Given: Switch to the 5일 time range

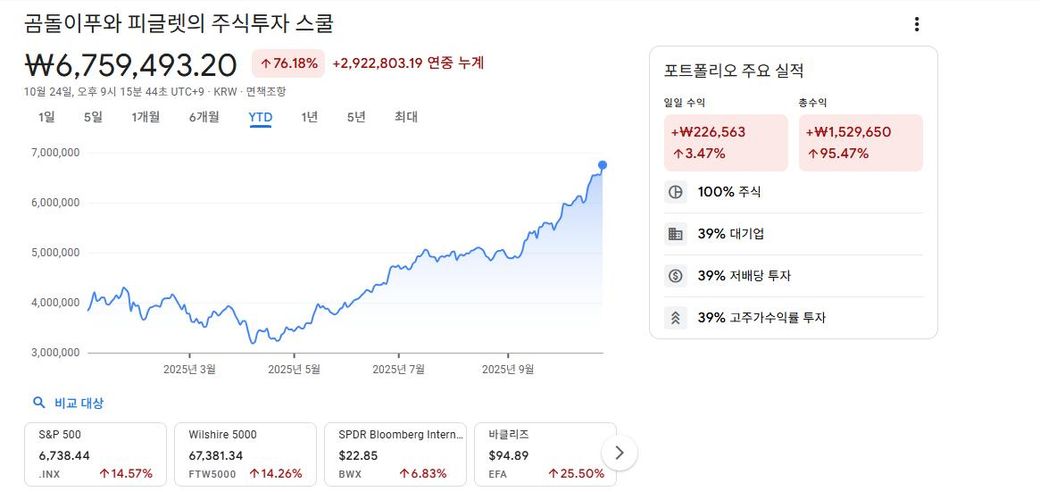Looking at the screenshot, I should (x=93, y=117).
